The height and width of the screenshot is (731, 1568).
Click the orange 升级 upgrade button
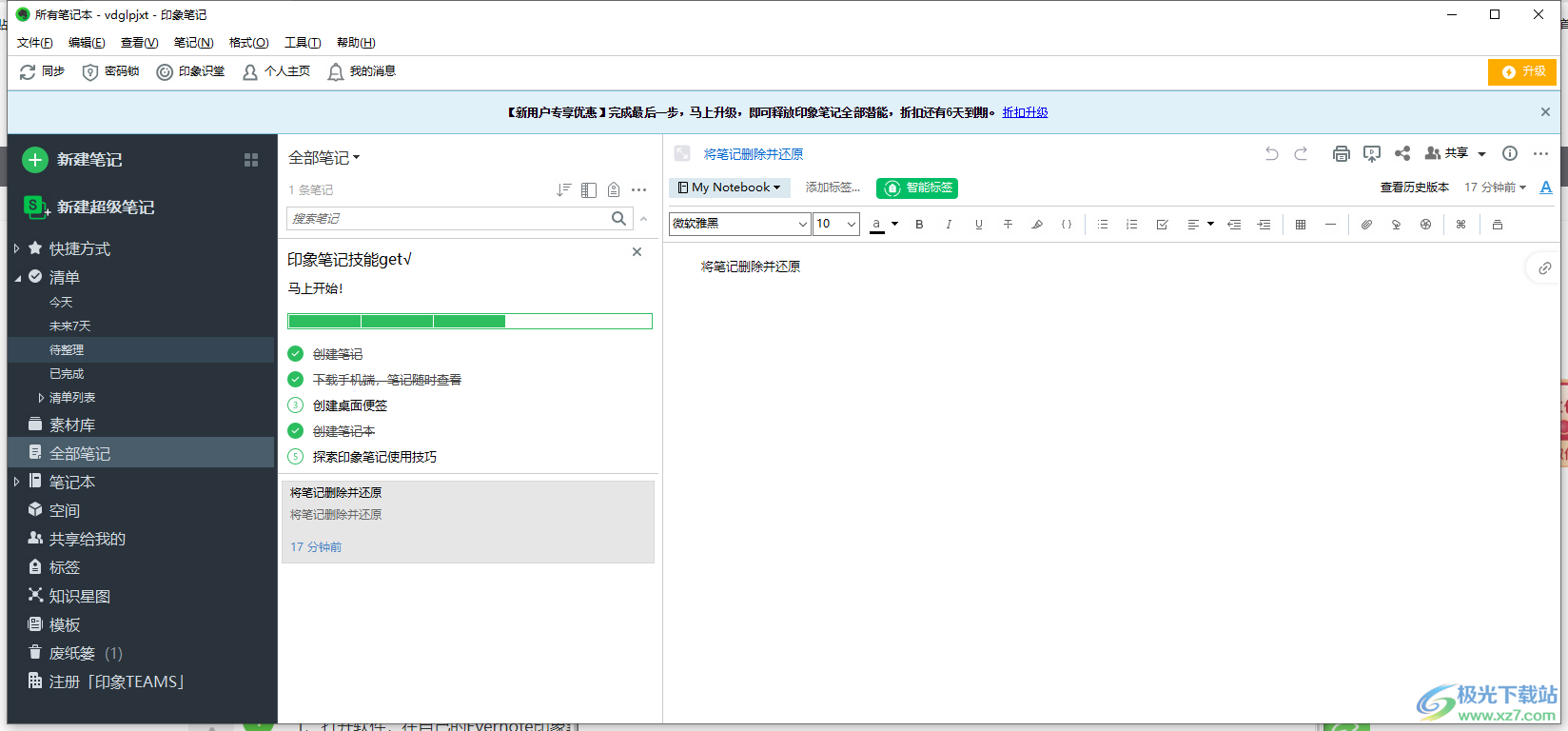pos(1522,72)
